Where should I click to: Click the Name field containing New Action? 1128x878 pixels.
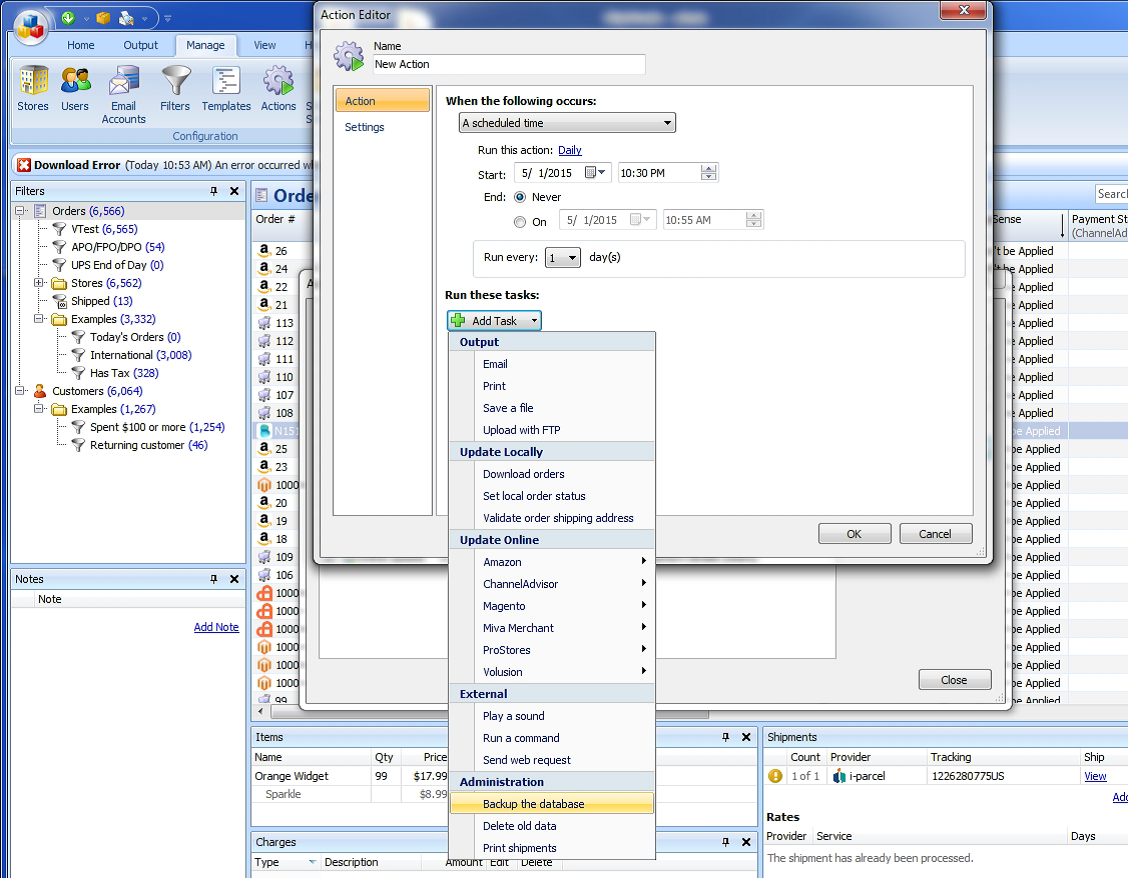(x=509, y=64)
